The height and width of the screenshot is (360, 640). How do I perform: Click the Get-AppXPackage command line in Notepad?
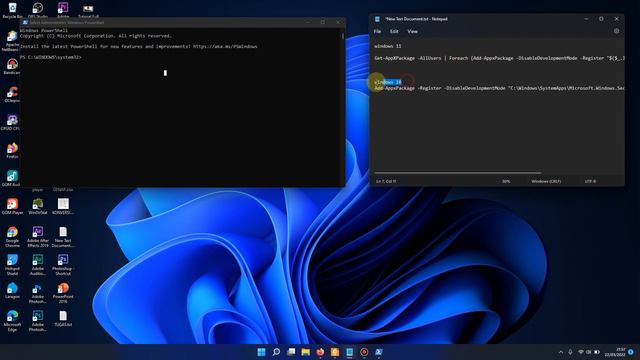pos(499,58)
